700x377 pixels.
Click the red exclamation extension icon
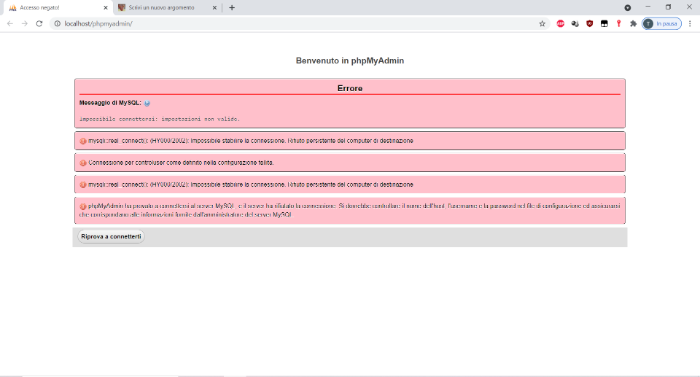point(619,24)
